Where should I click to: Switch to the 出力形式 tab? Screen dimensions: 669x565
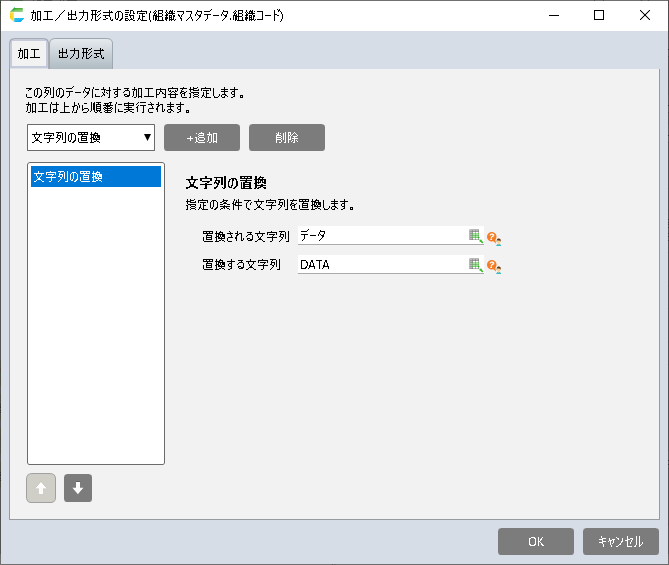(81, 54)
